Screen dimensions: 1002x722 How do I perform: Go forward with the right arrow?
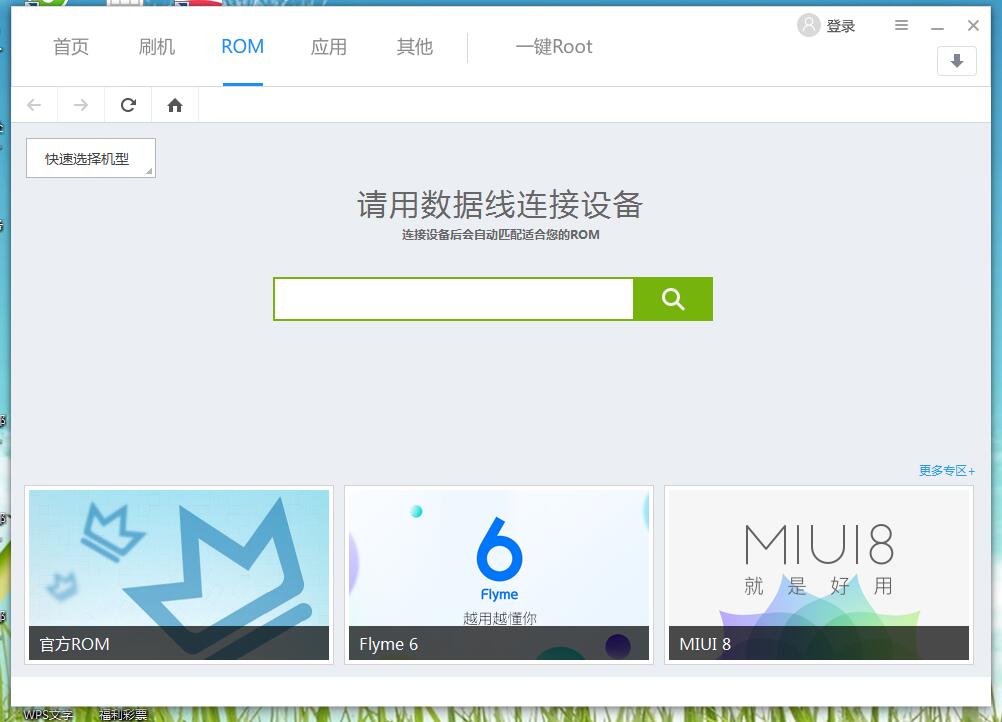81,105
